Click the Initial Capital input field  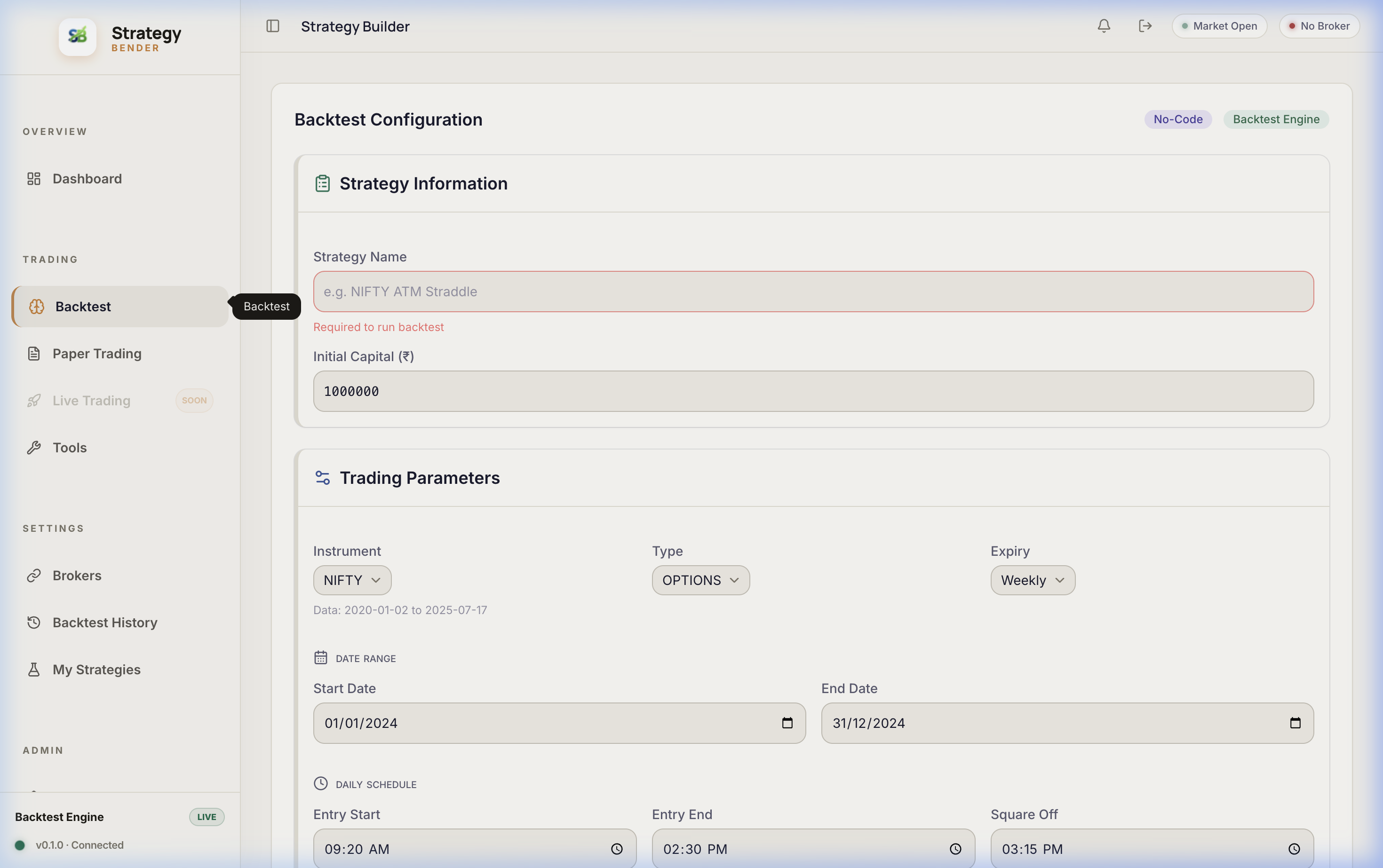tap(813, 391)
